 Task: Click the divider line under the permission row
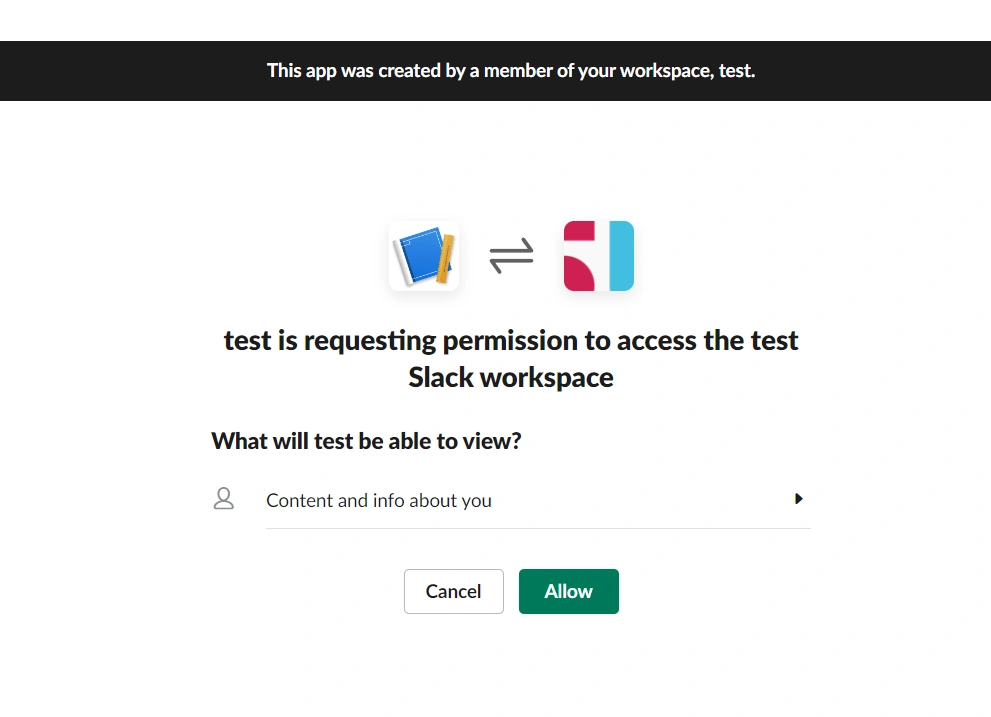point(537,525)
